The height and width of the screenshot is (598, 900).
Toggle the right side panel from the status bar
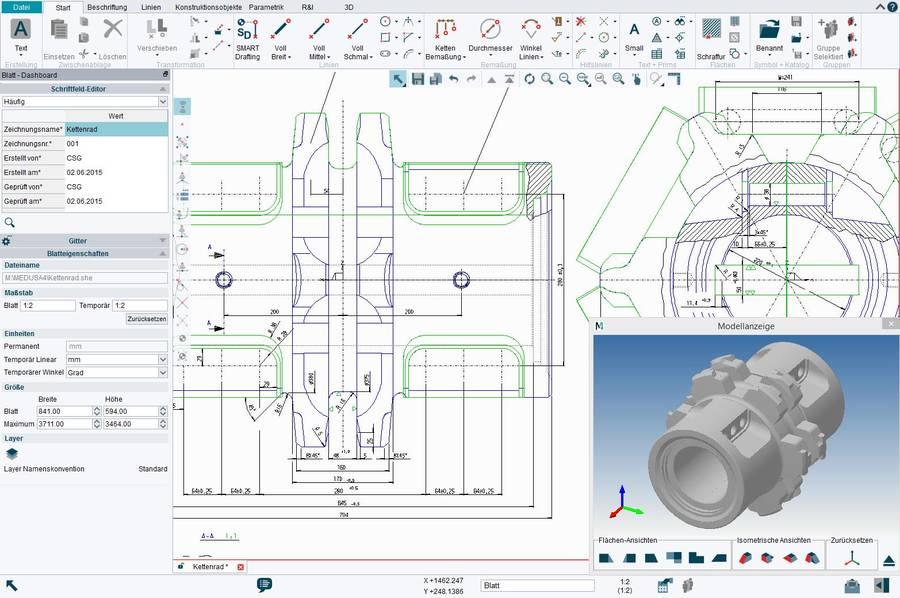(x=881, y=585)
